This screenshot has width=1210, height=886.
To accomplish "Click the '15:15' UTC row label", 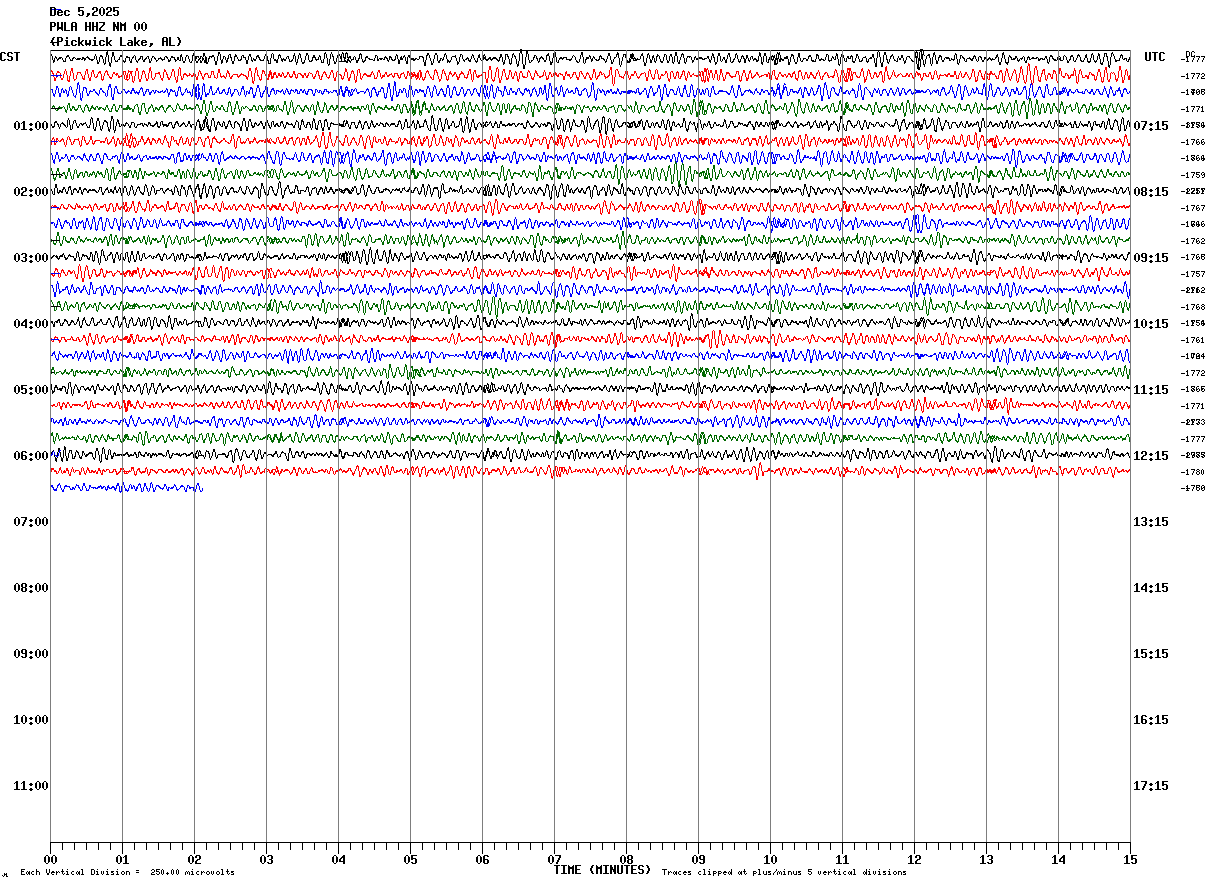I will [1151, 654].
